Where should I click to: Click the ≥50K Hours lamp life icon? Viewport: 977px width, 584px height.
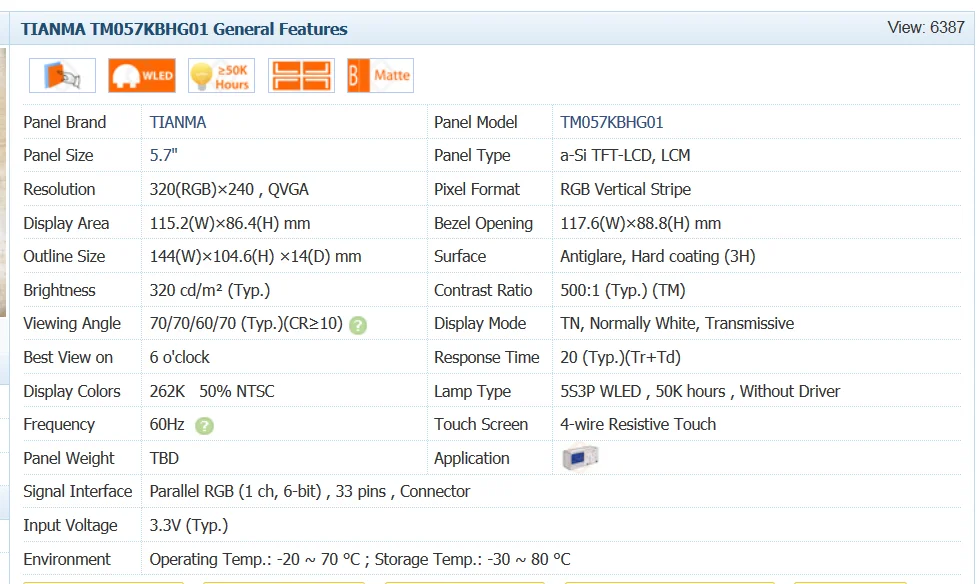click(x=222, y=75)
